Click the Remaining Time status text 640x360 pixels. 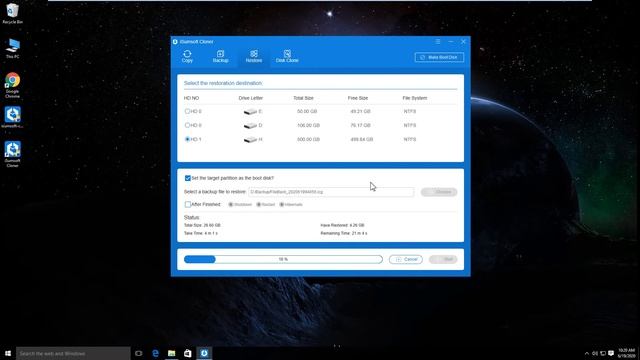coord(344,233)
